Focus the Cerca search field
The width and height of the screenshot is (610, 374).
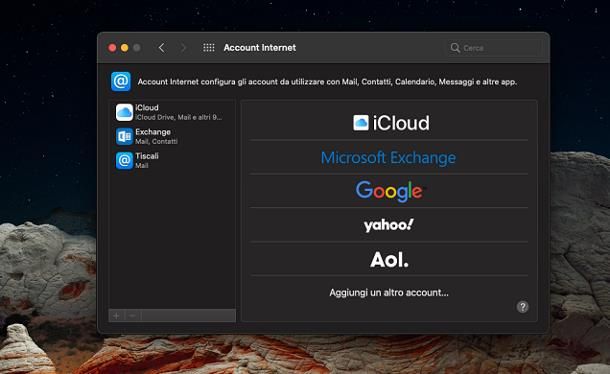pyautogui.click(x=494, y=48)
